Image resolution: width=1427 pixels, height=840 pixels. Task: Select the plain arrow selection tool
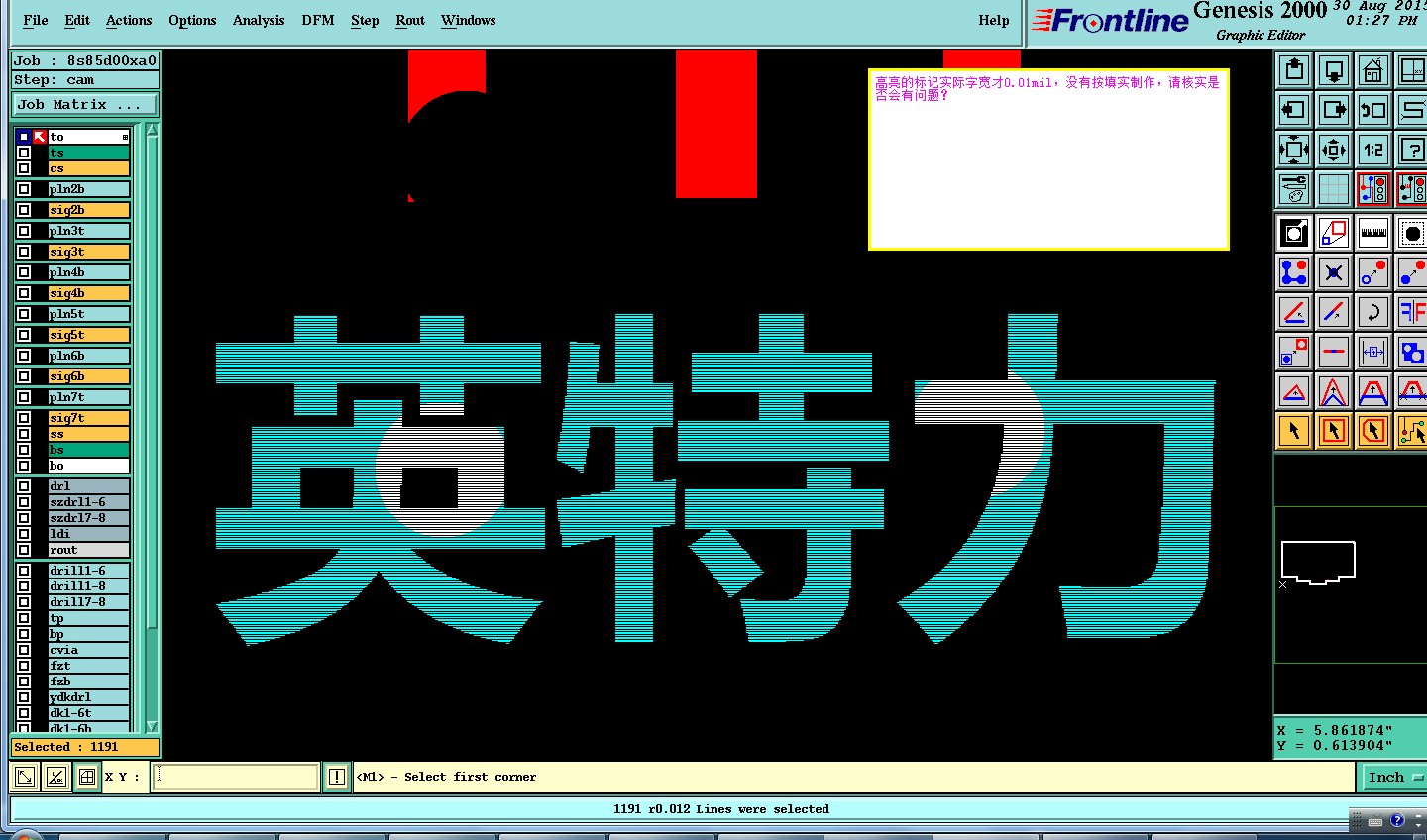tap(1294, 431)
